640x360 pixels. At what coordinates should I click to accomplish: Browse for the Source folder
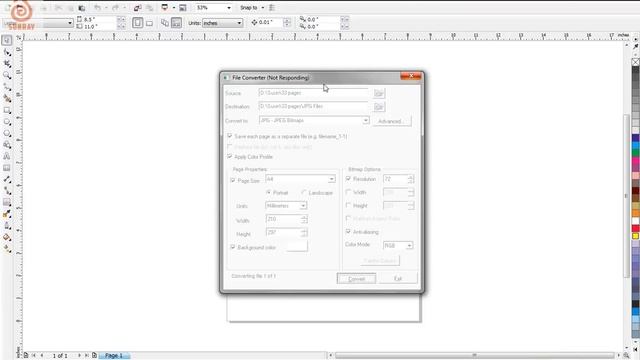pos(379,93)
